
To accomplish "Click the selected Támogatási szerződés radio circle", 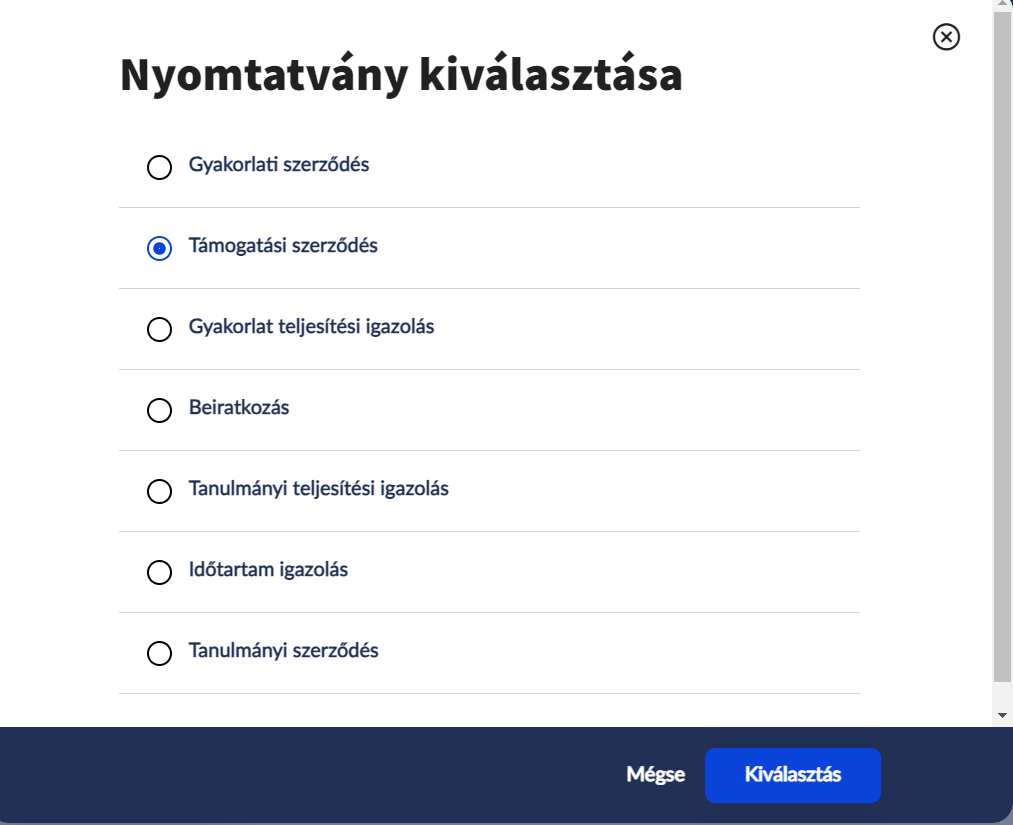I will (x=159, y=248).
